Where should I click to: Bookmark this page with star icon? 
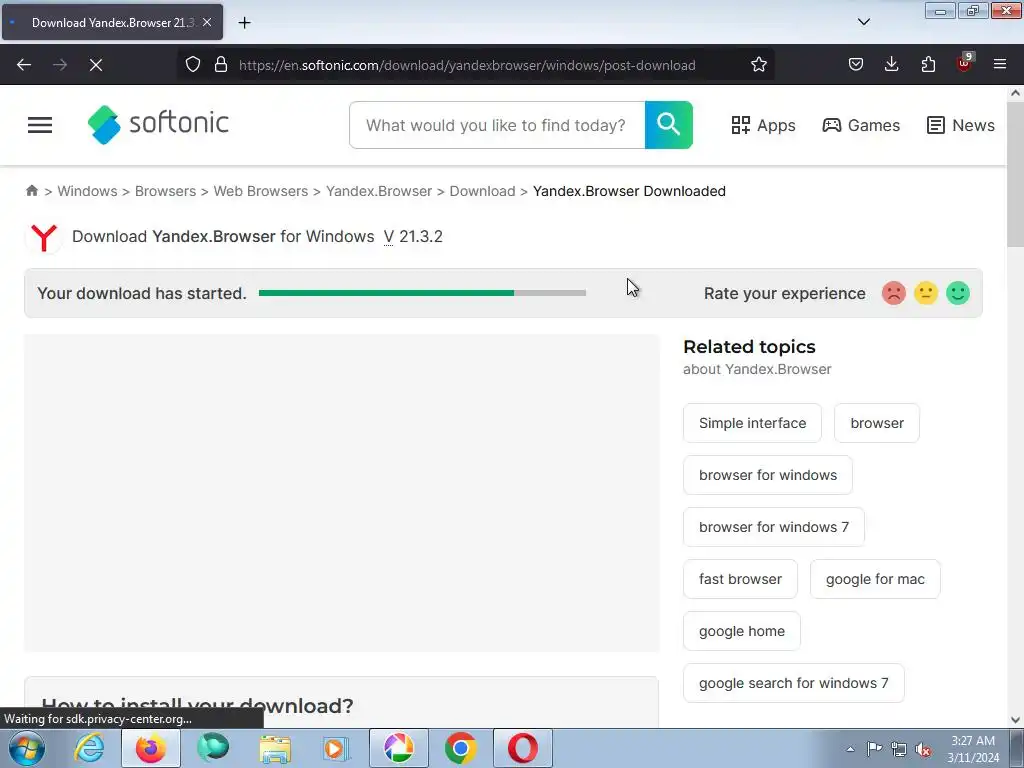tap(758, 65)
